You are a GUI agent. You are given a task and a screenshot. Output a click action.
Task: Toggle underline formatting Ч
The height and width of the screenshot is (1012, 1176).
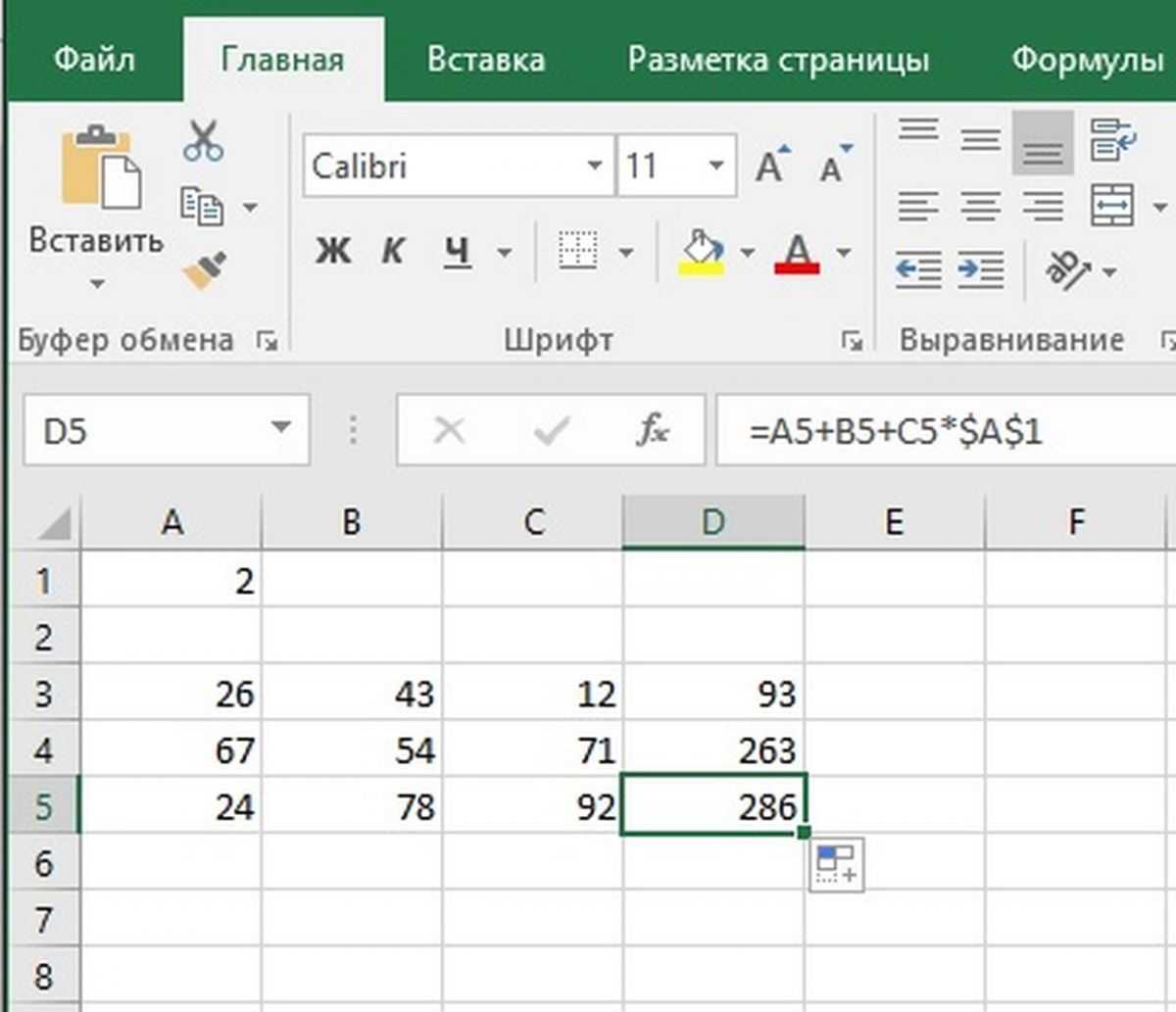[x=457, y=252]
